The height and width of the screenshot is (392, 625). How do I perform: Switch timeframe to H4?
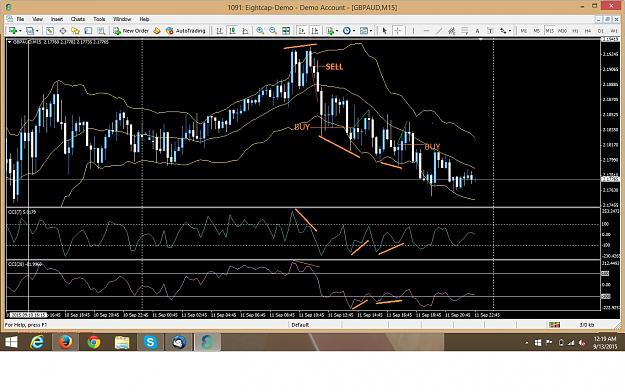(588, 31)
